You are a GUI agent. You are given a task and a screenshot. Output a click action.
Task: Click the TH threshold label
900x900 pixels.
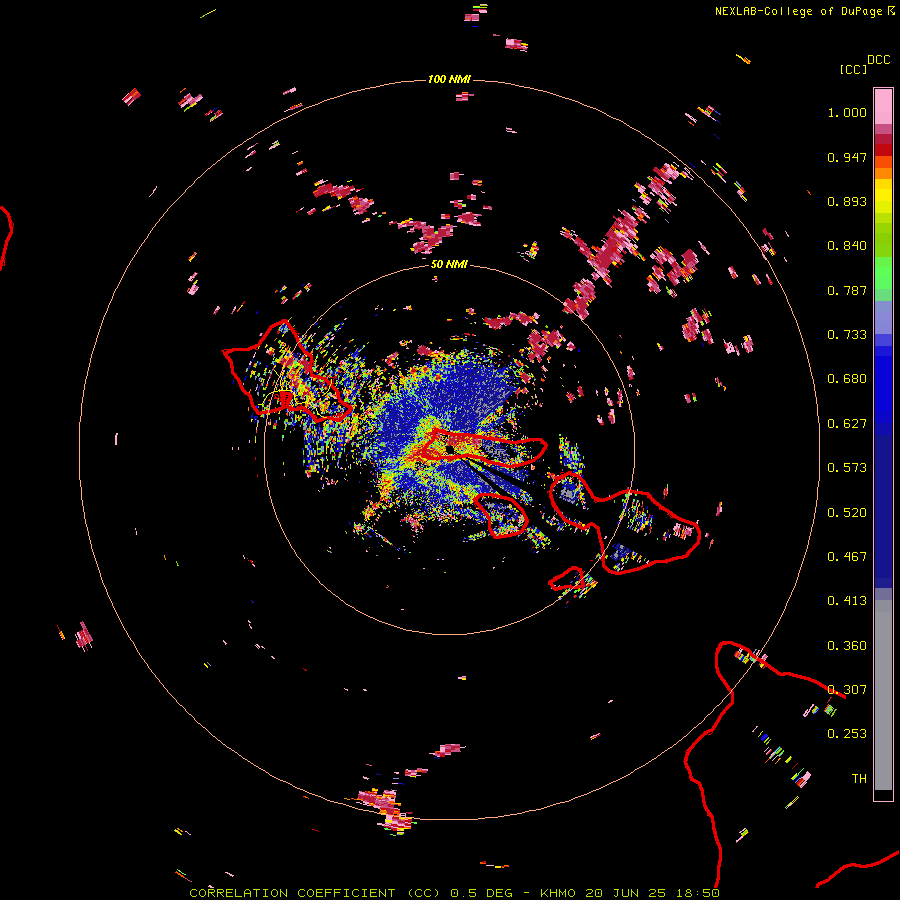(859, 779)
